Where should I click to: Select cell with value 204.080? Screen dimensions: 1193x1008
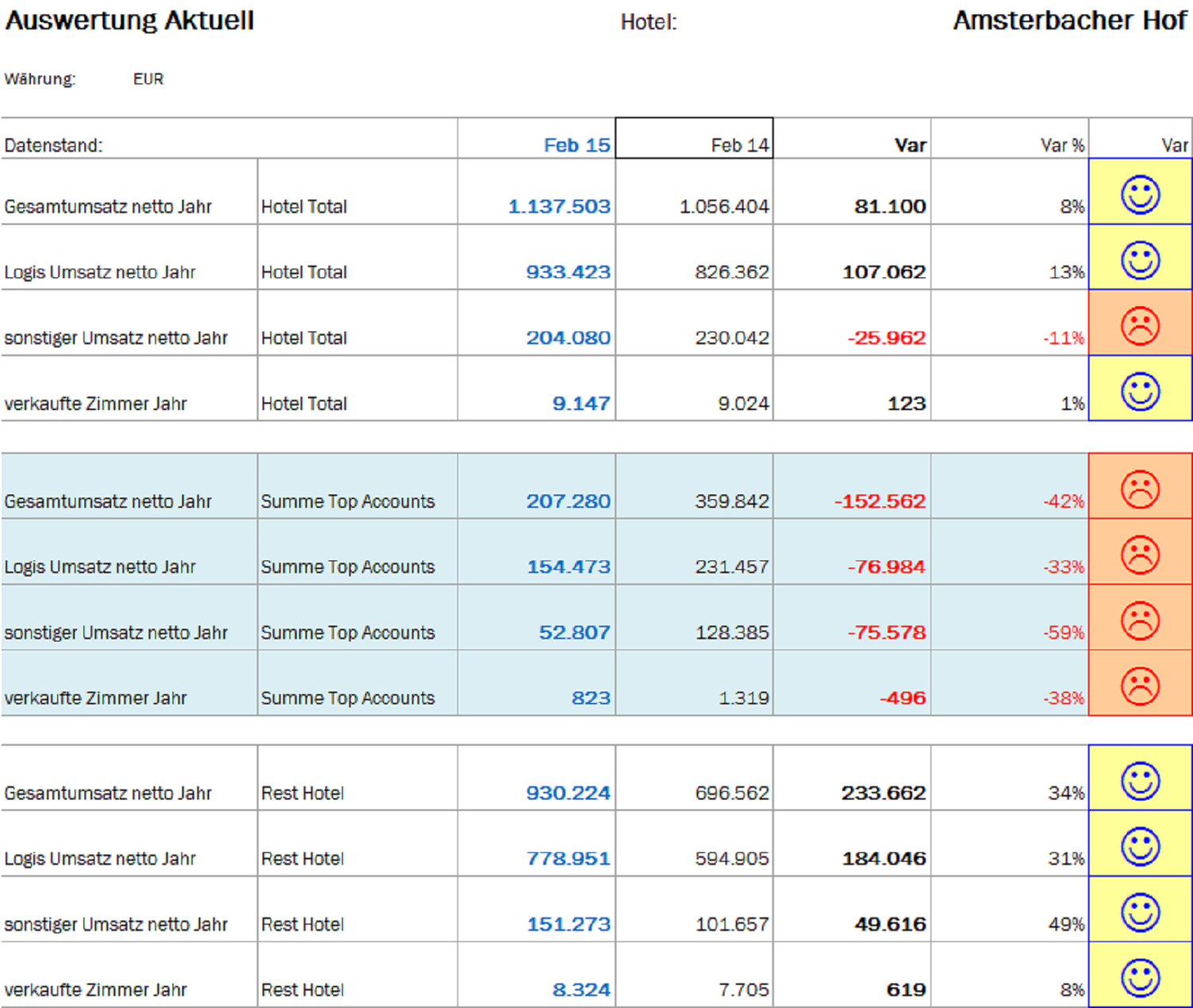(x=537, y=323)
